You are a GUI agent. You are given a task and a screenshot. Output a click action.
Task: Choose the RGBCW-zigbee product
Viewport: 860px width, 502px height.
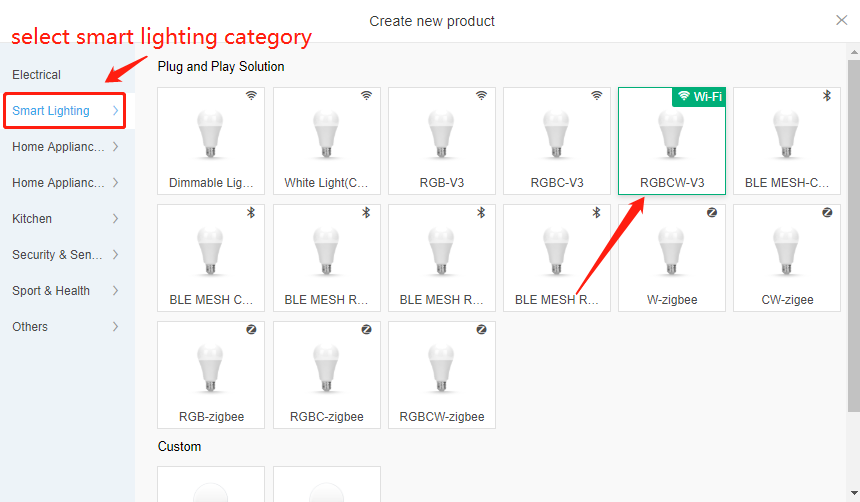442,375
